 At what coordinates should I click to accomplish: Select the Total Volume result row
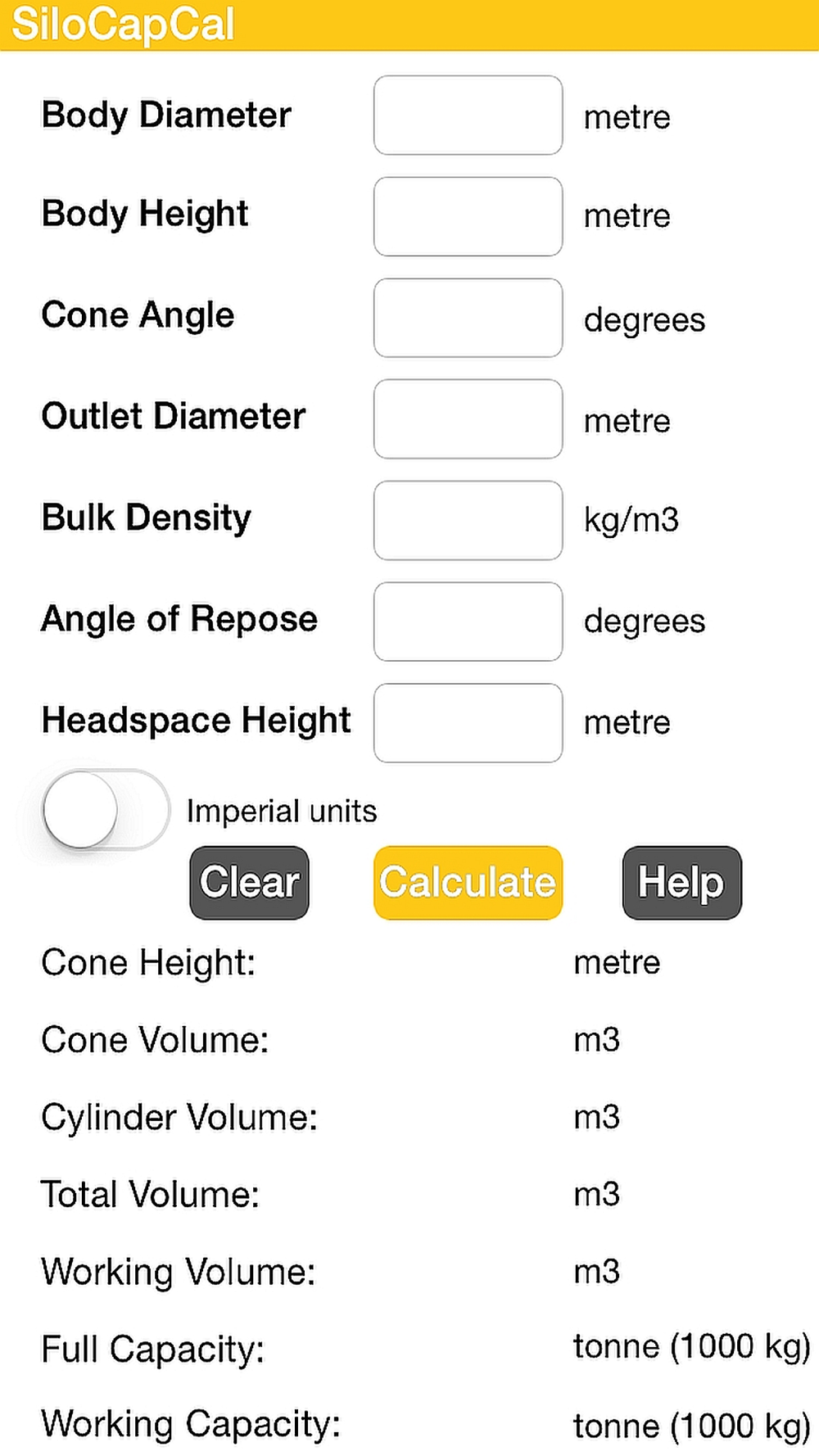click(x=409, y=1195)
